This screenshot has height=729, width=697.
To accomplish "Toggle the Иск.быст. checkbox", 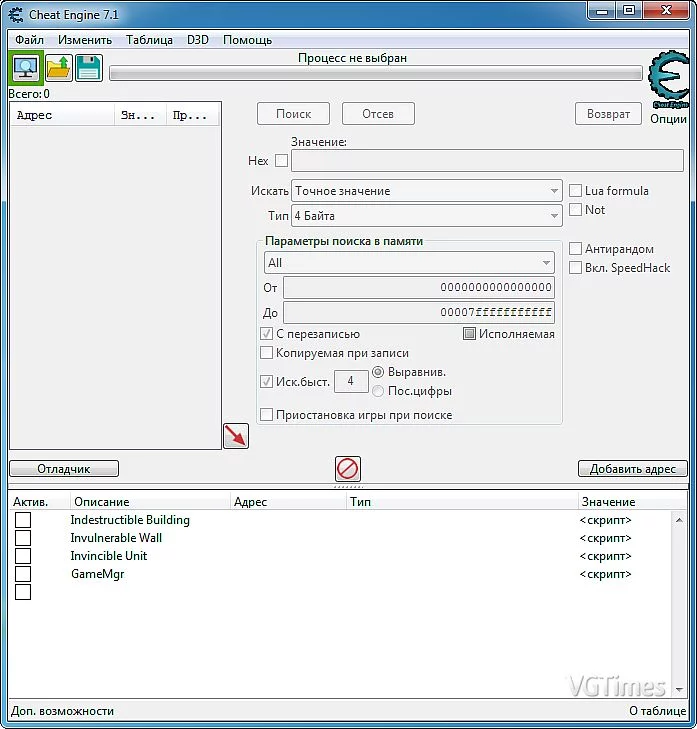I will click(x=266, y=382).
